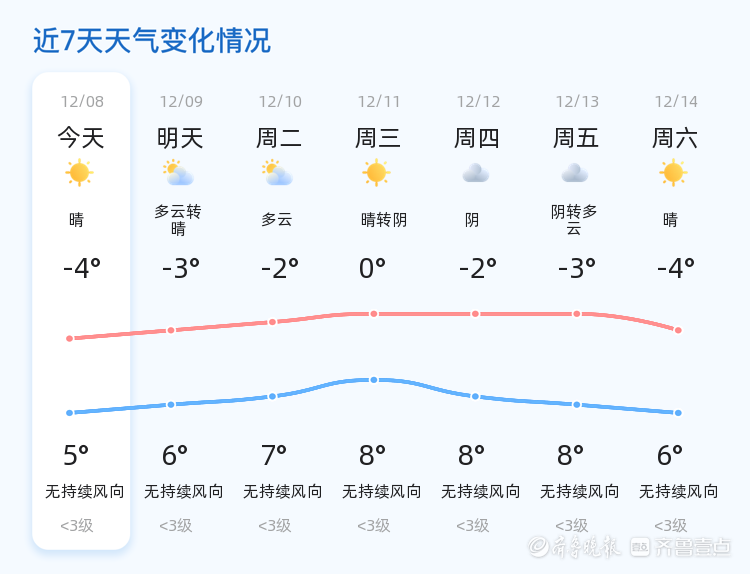Click the sun icon under 周三
750x574 pixels.
point(376,173)
